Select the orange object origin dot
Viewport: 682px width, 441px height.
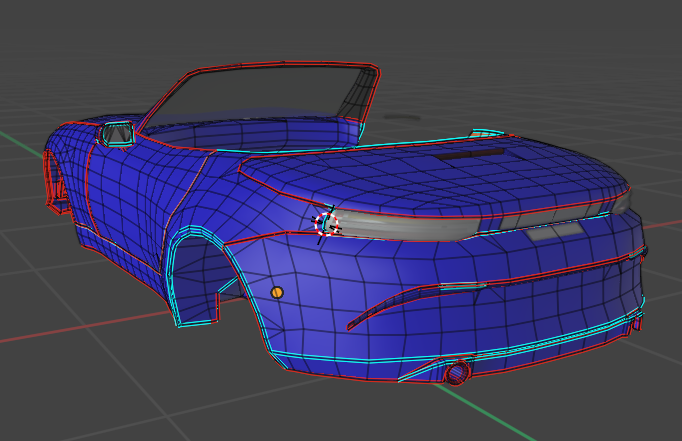pos(278,292)
